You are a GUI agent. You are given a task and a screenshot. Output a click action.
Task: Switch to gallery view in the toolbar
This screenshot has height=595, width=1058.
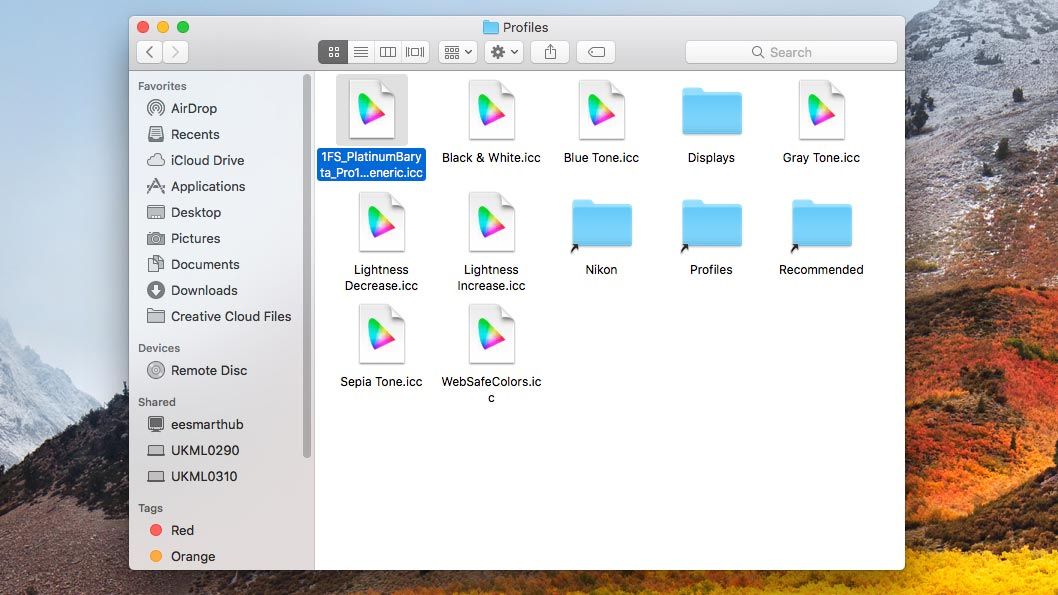tap(415, 52)
